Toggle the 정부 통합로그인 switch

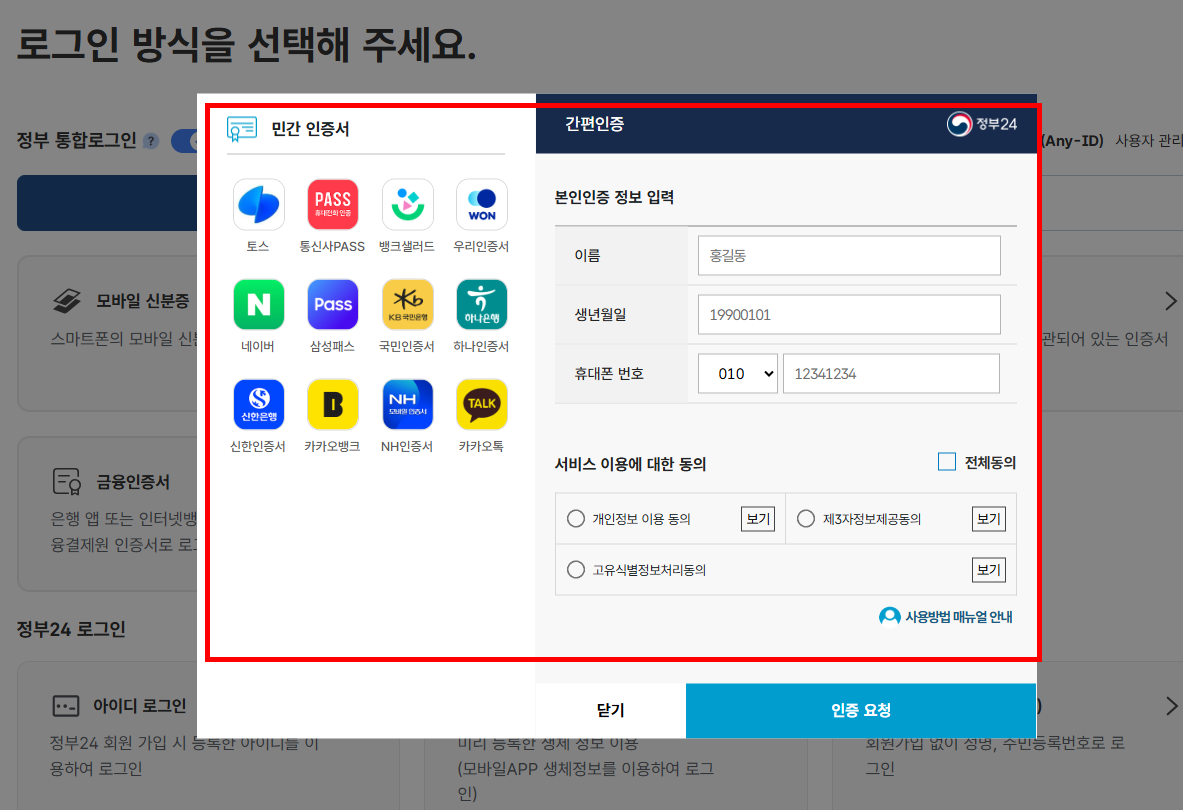point(185,141)
